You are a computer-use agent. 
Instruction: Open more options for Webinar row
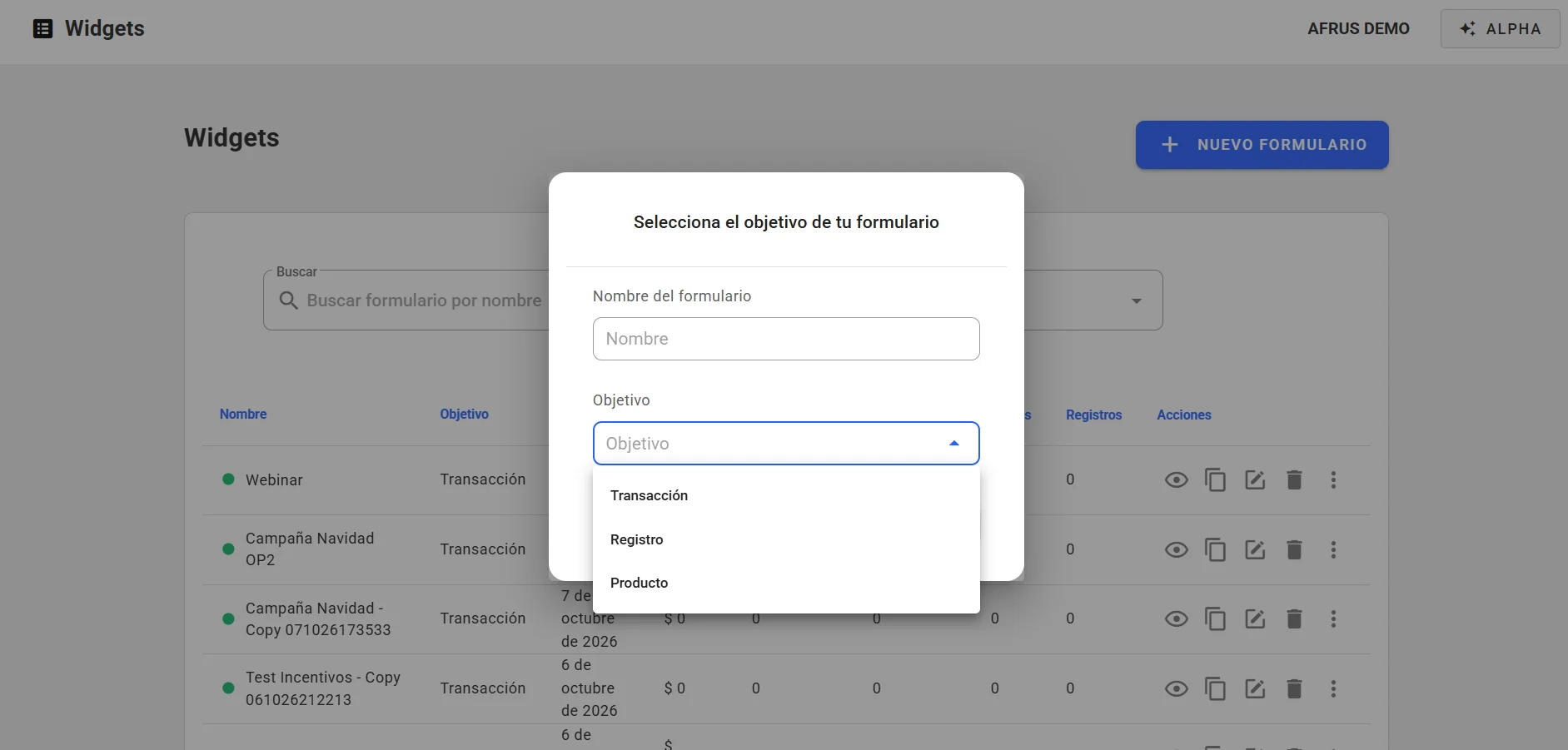1333,479
